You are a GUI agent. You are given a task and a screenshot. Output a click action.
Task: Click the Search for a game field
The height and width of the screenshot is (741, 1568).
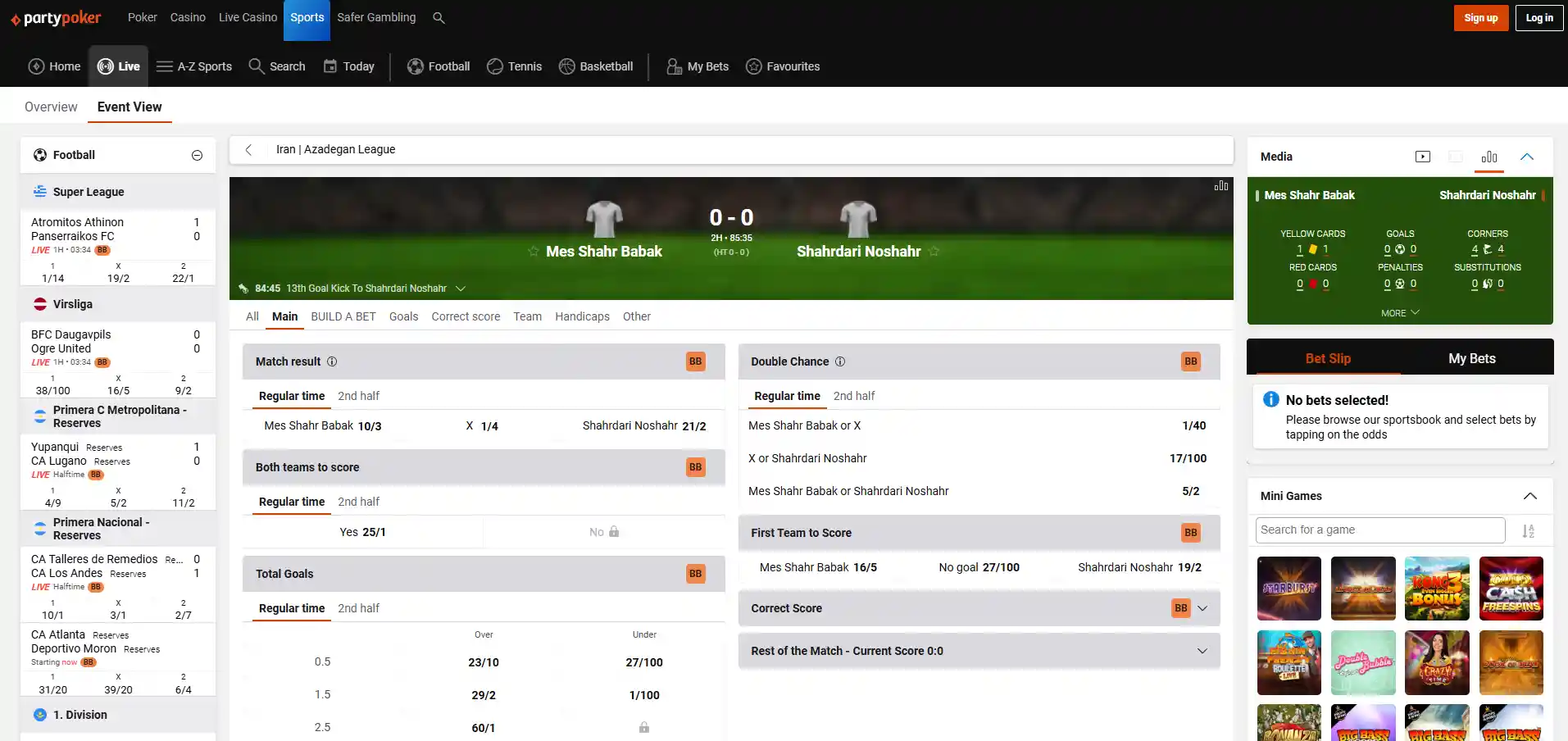(1380, 530)
